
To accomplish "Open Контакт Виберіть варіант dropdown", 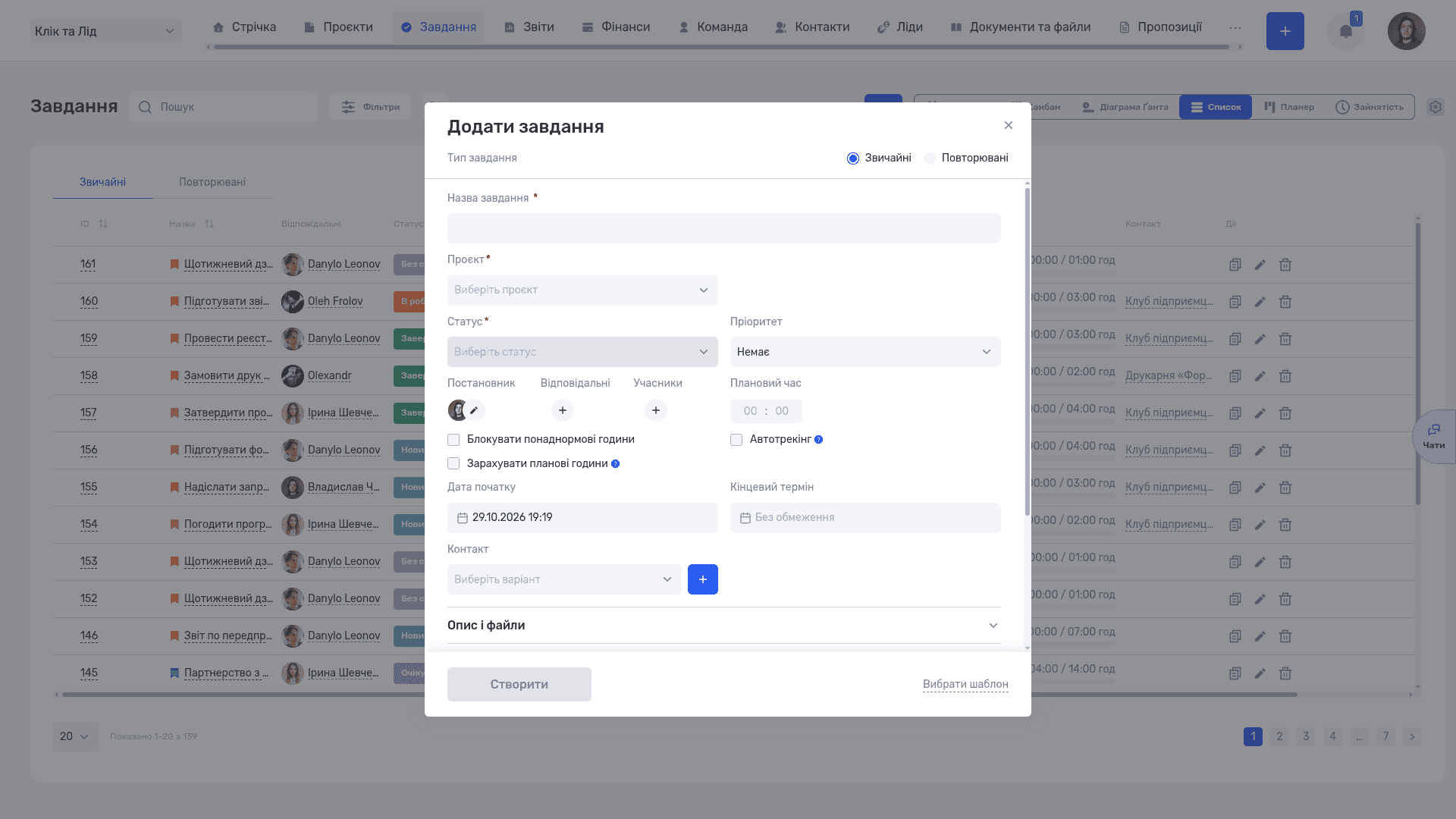I will (564, 579).
